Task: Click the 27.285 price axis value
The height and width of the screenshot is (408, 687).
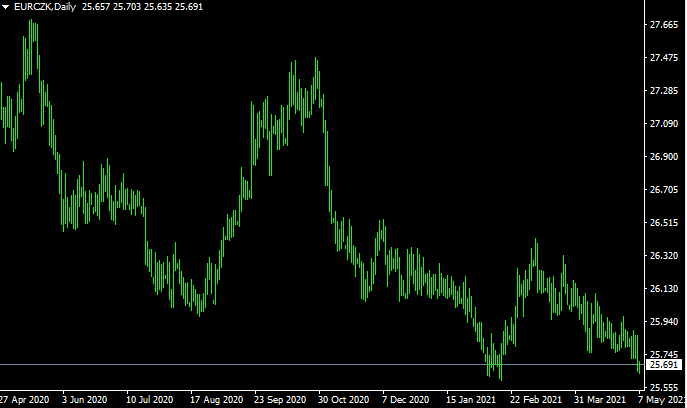Action: pyautogui.click(x=664, y=91)
